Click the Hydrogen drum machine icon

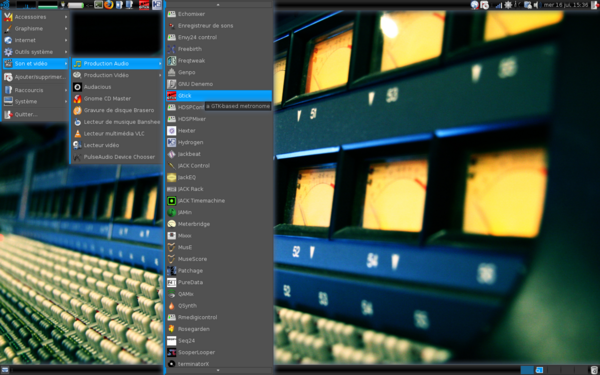(171, 142)
